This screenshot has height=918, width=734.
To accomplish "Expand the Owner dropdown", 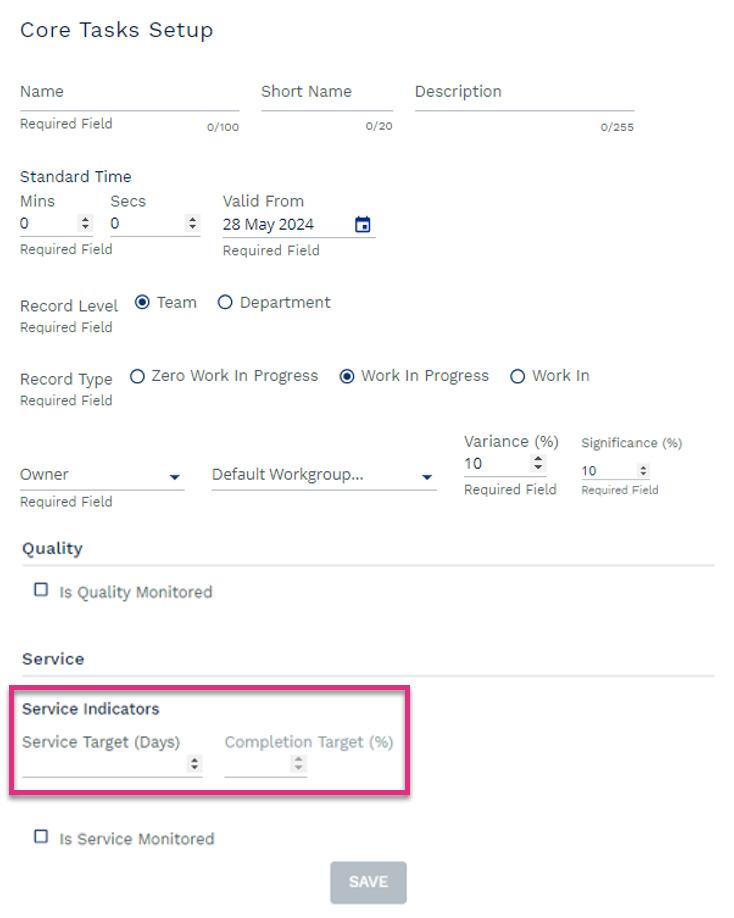I will [x=102, y=475].
